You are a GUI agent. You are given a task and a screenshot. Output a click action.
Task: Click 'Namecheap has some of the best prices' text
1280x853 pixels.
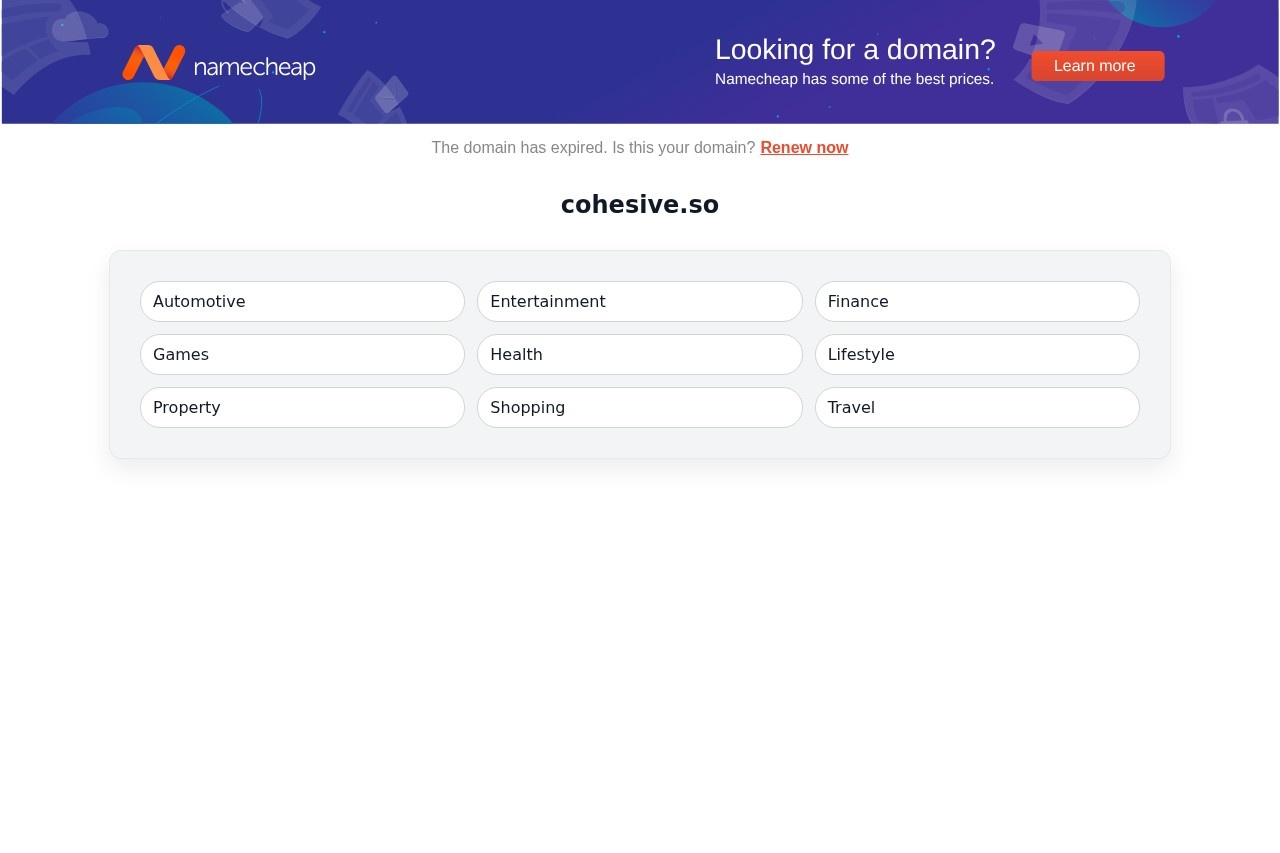point(854,79)
